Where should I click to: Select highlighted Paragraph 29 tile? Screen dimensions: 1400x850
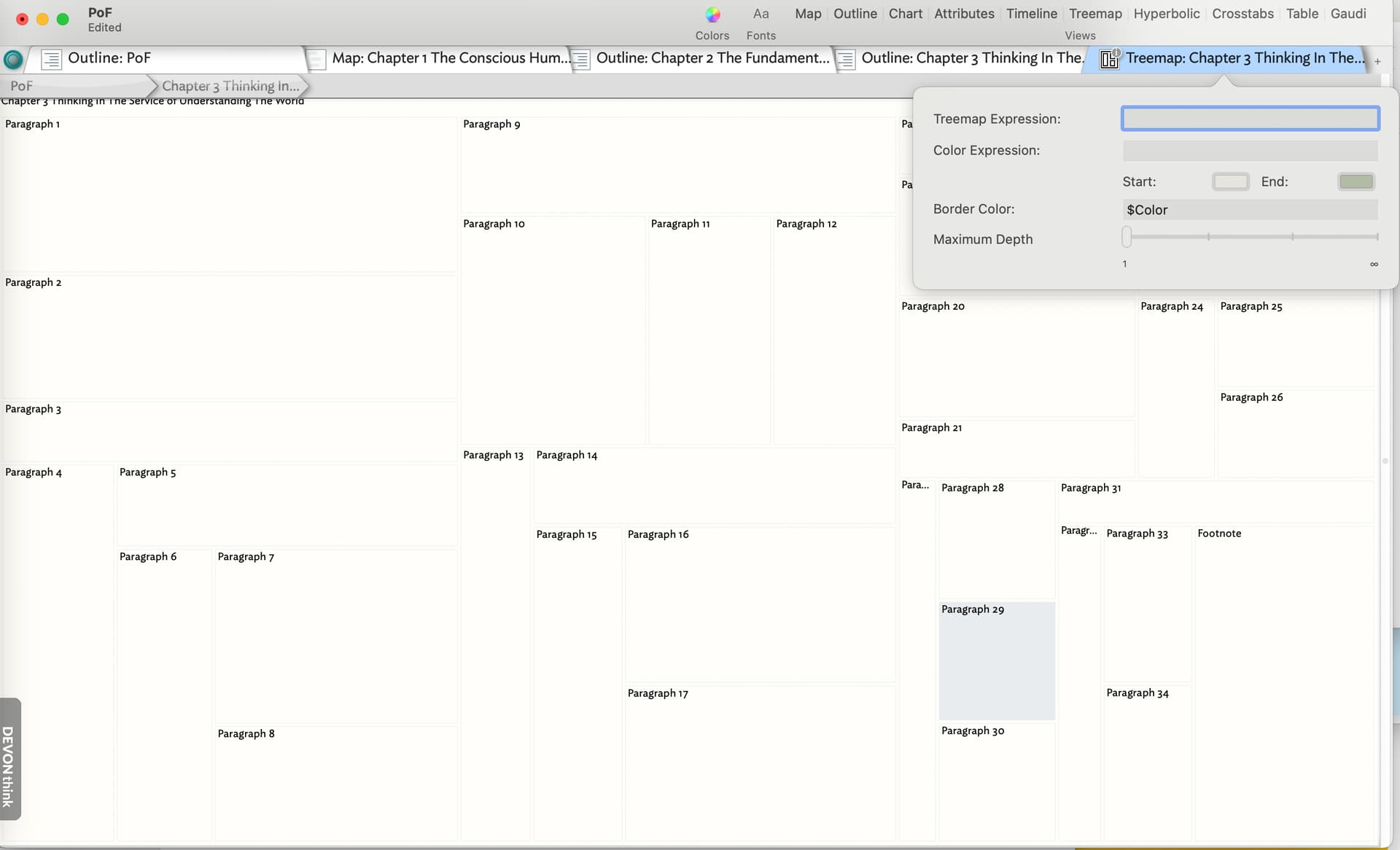click(x=997, y=661)
